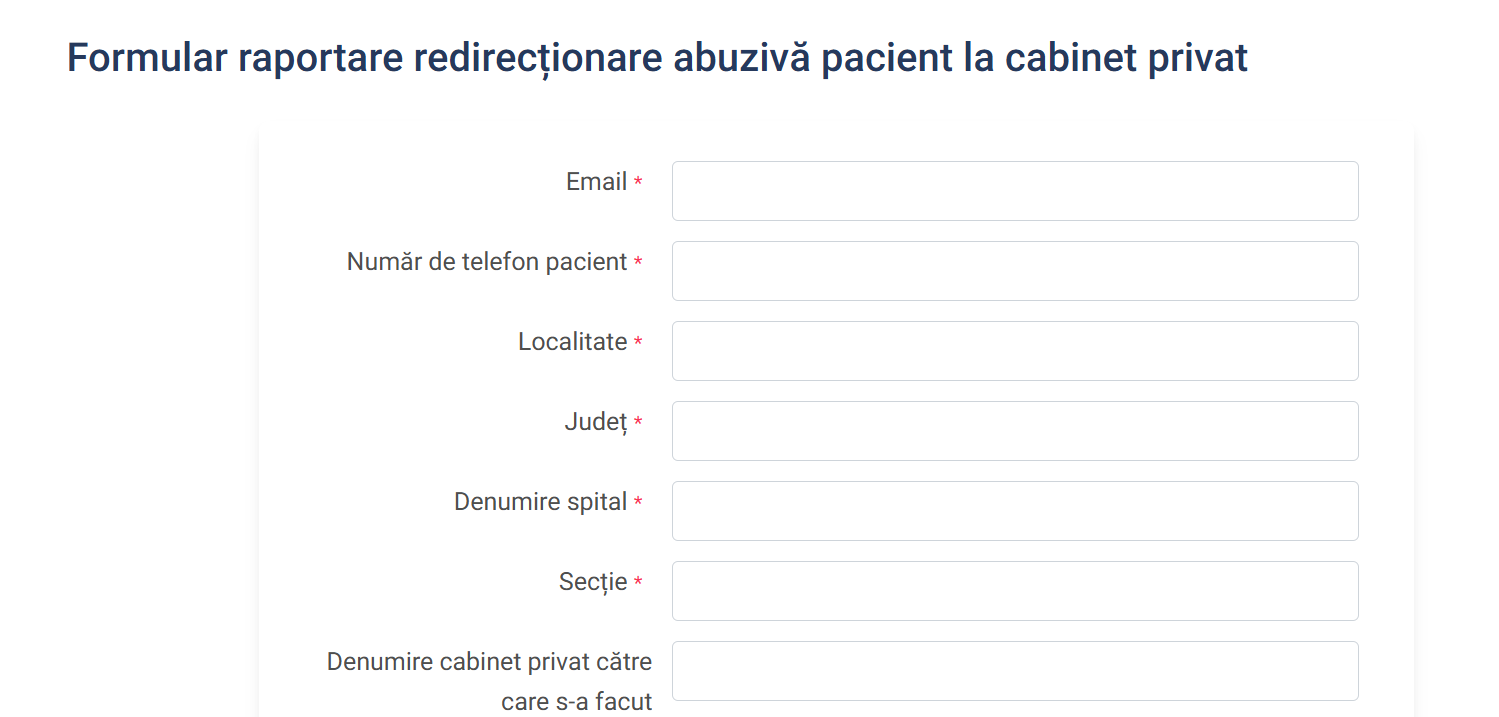Image resolution: width=1499 pixels, height=717 pixels.
Task: Click the Localitate label
Action: 572,342
